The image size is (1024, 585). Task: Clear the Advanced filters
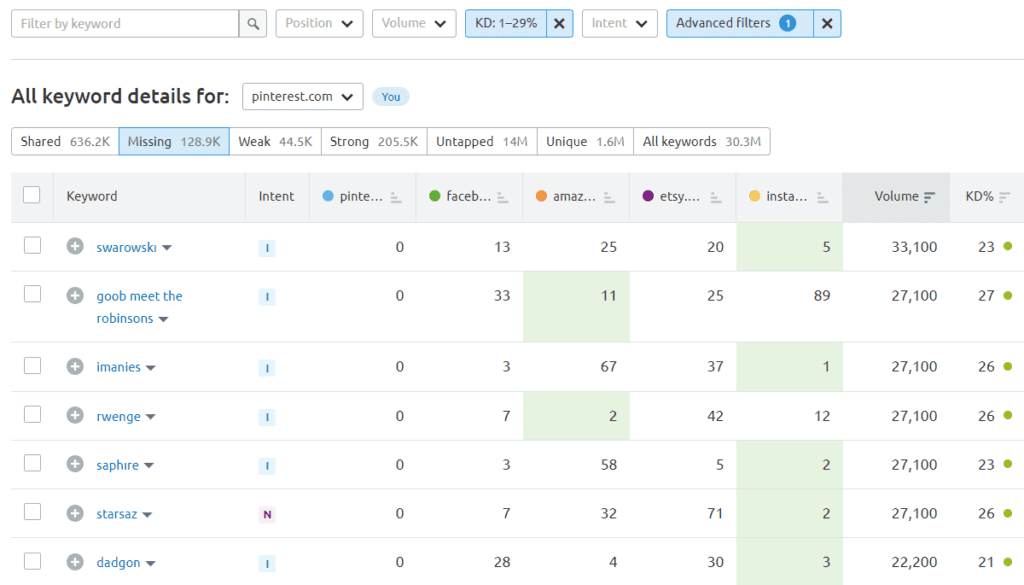coord(827,24)
